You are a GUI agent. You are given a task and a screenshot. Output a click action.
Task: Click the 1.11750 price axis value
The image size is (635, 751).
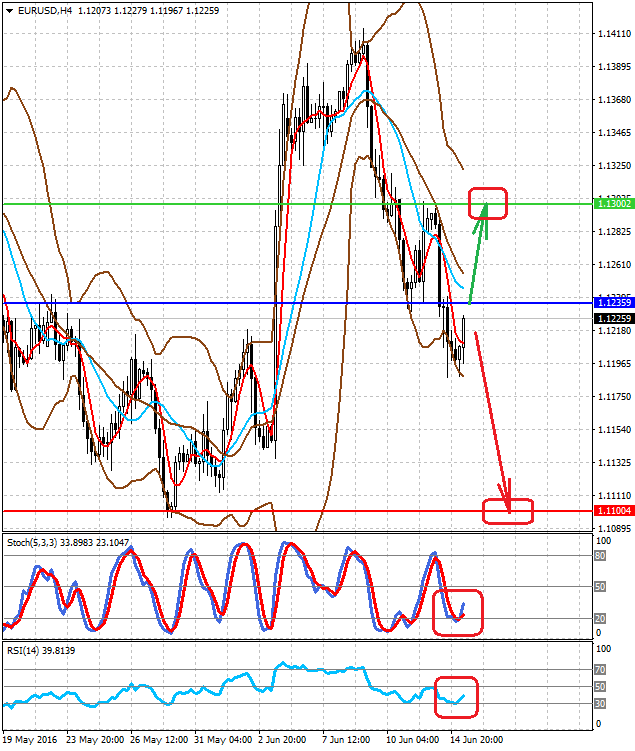click(614, 397)
